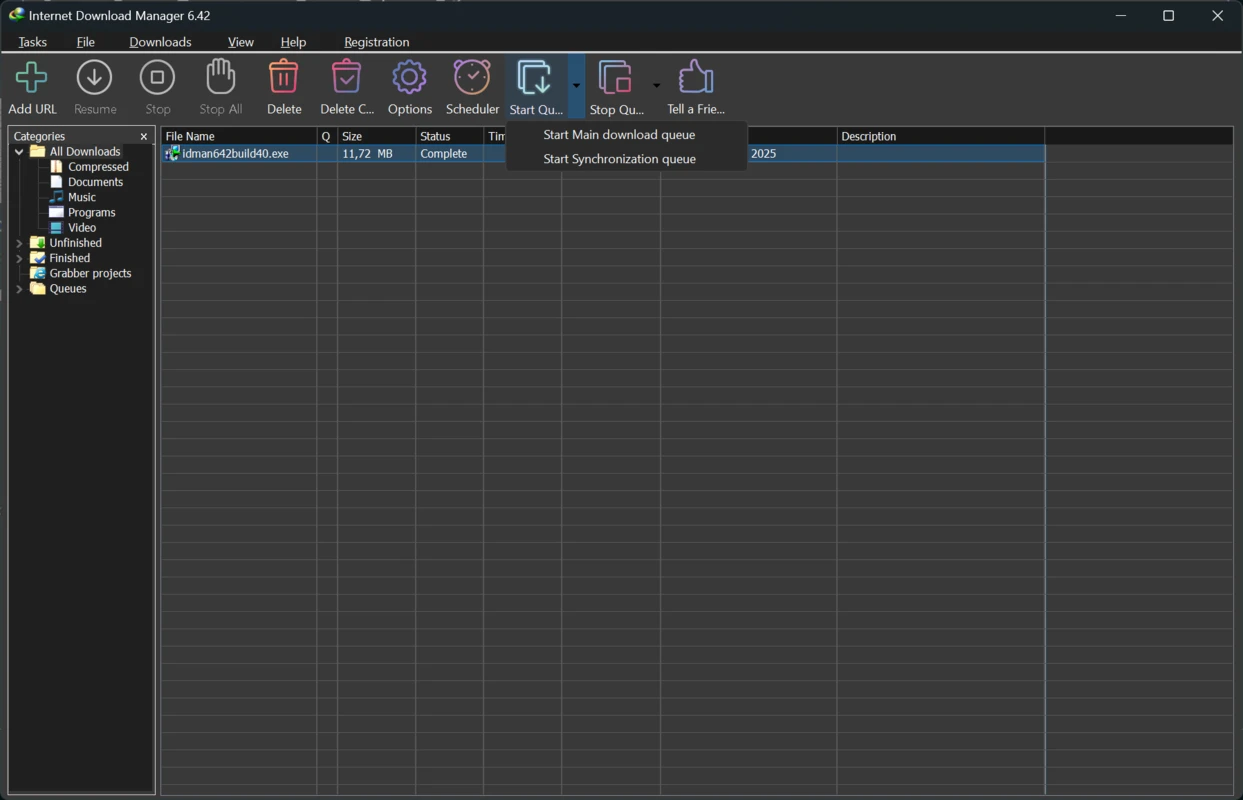Expand the Queues category arrow
This screenshot has width=1243, height=800.
19,289
